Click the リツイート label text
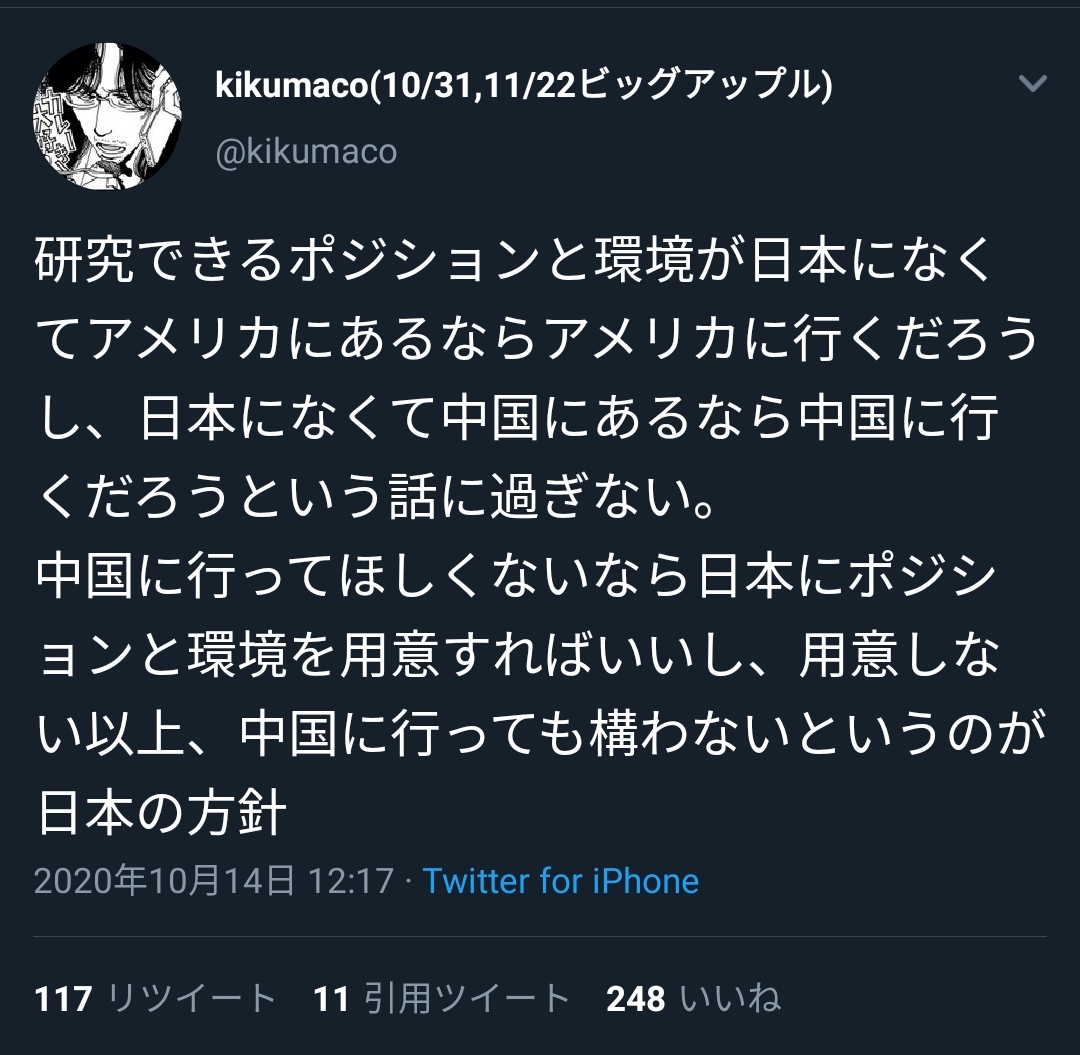1080x1055 pixels. coord(193,998)
